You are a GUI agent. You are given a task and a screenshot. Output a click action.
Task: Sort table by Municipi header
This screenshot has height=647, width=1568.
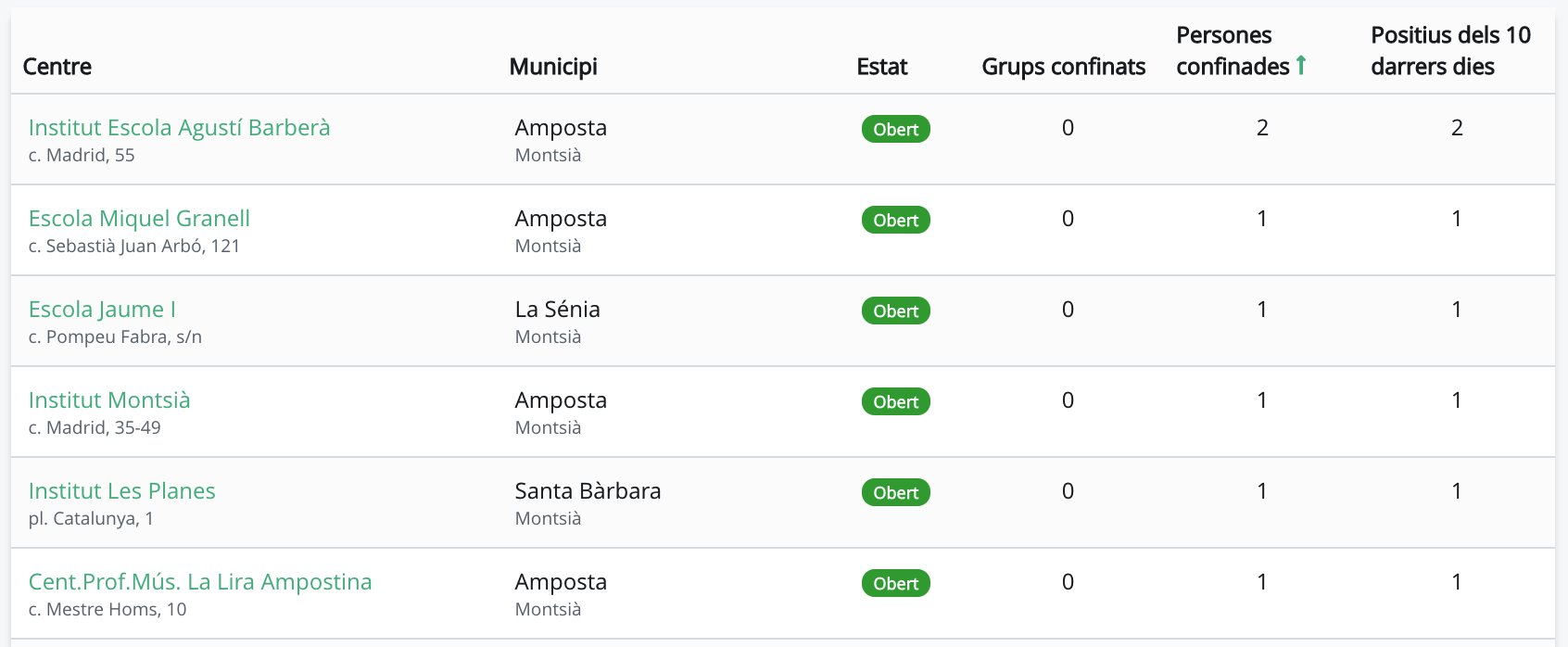point(553,67)
